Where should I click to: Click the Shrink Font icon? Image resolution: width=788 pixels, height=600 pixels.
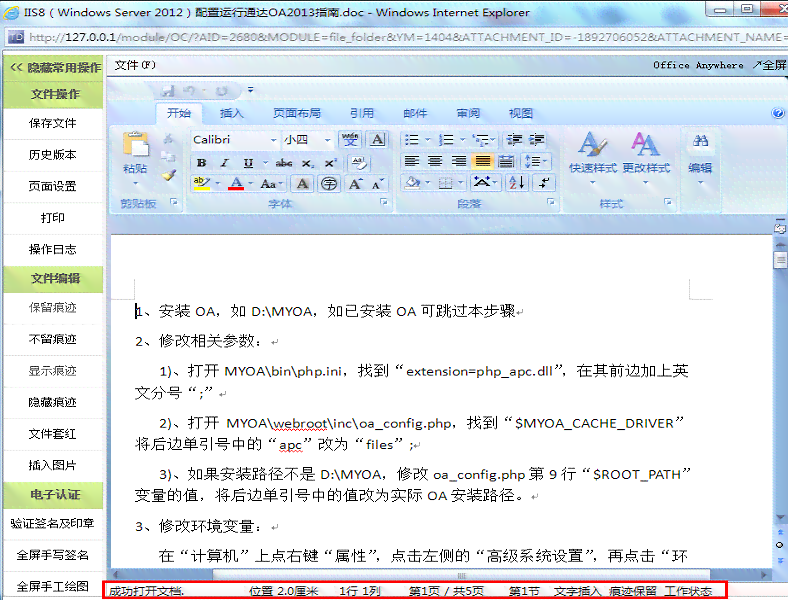coord(378,184)
